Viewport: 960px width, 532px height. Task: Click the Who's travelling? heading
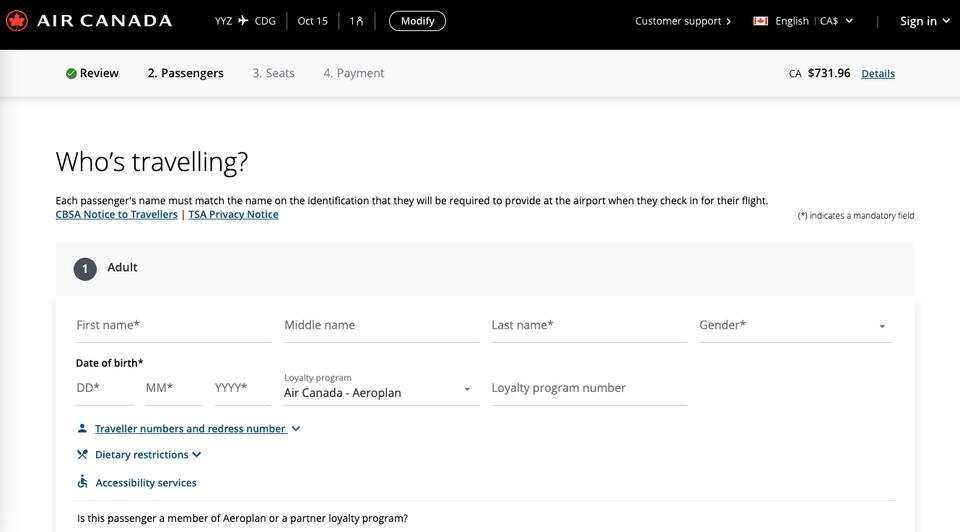[x=152, y=162]
